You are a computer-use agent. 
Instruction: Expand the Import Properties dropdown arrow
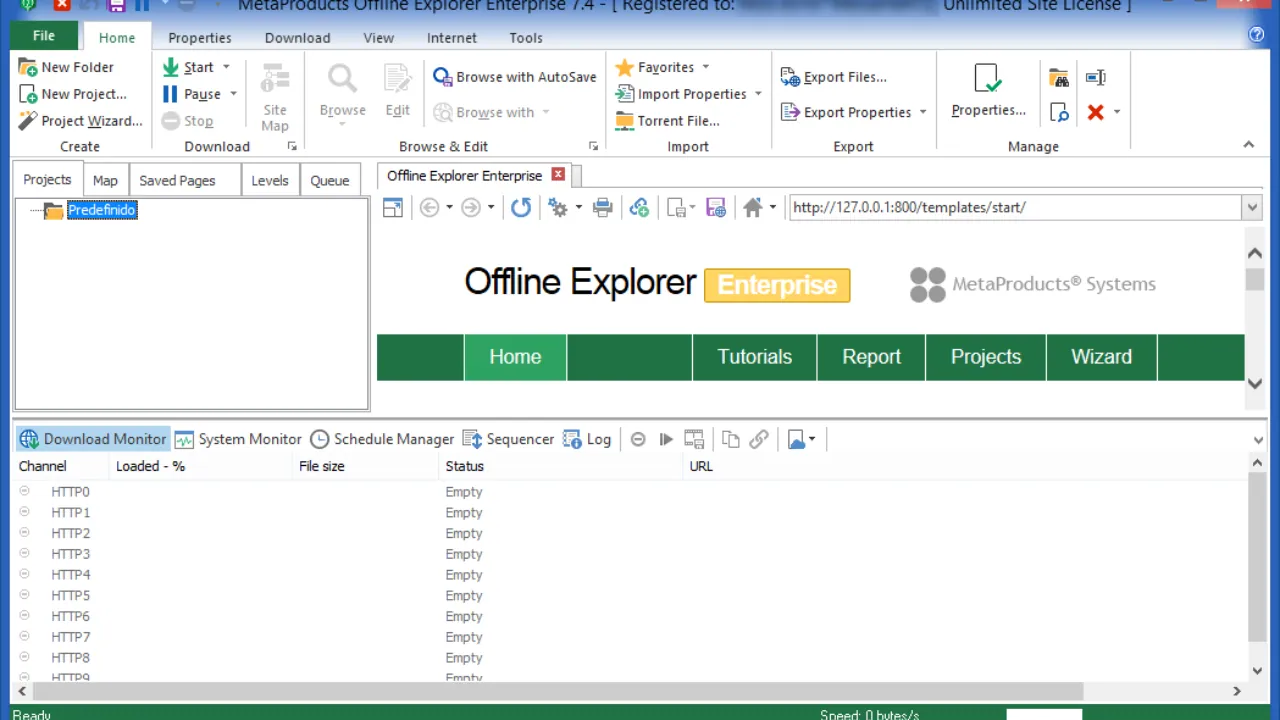coord(758,94)
